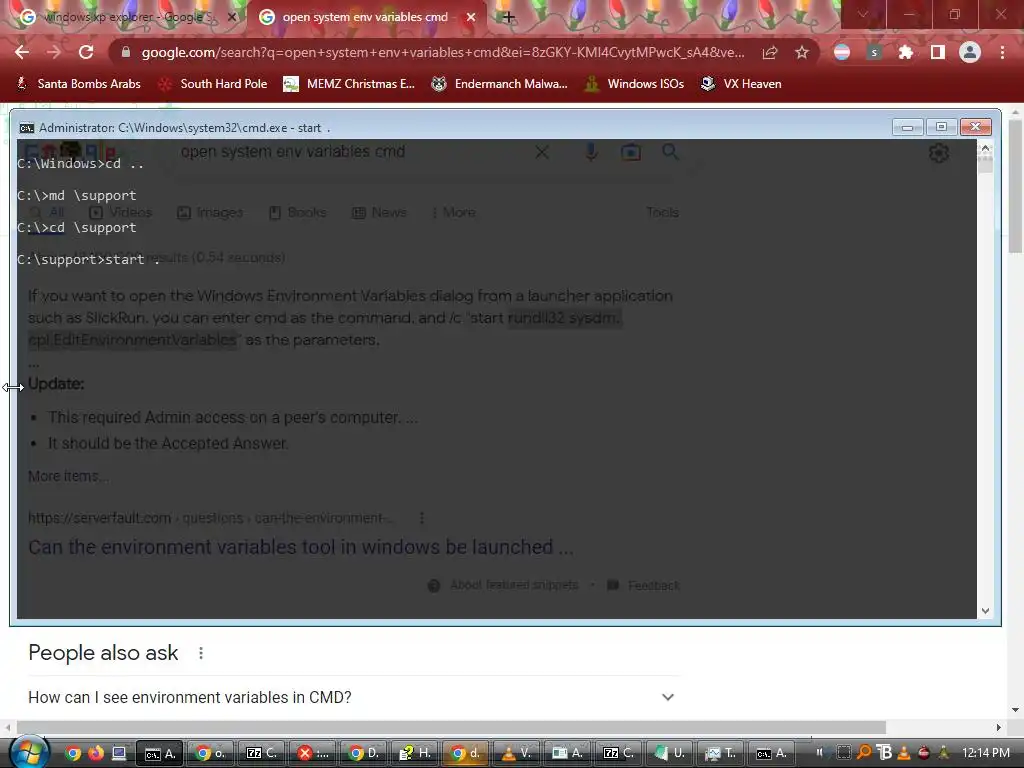Click the horizontal scrollbar right arrow
This screenshot has height=768, width=1024.
pos(999,728)
